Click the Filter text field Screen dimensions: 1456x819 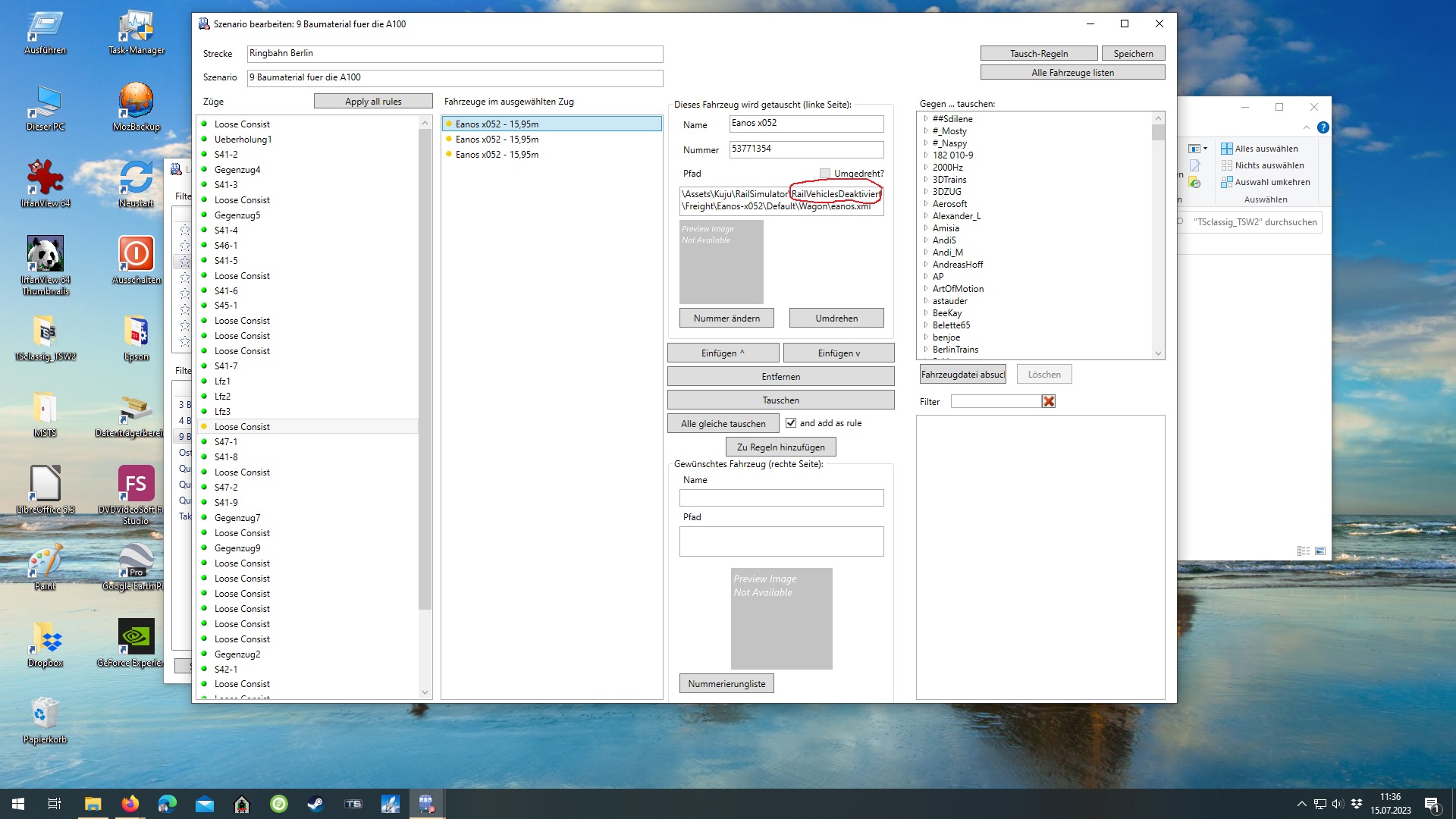tap(995, 401)
